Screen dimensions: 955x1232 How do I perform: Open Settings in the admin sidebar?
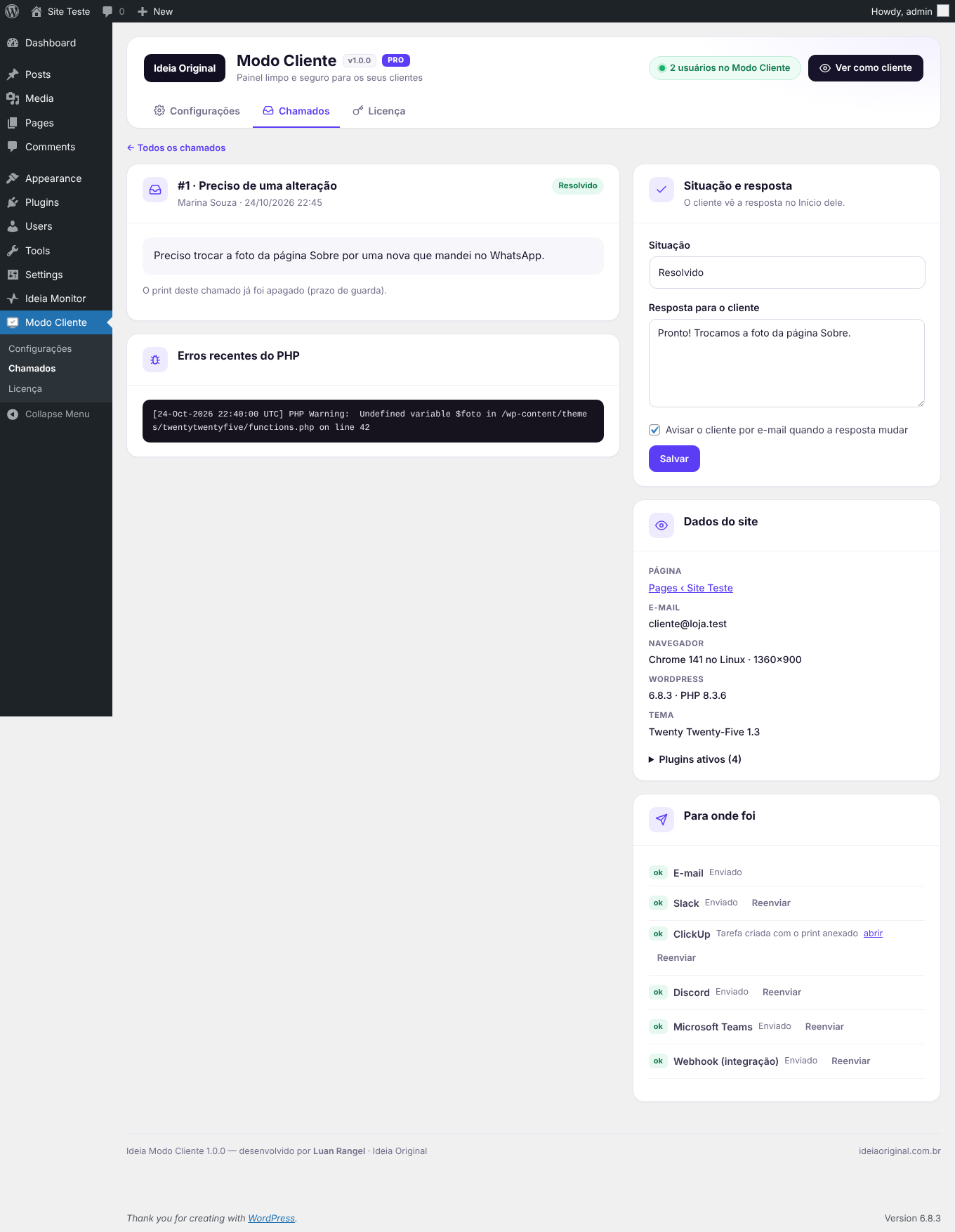[56, 275]
